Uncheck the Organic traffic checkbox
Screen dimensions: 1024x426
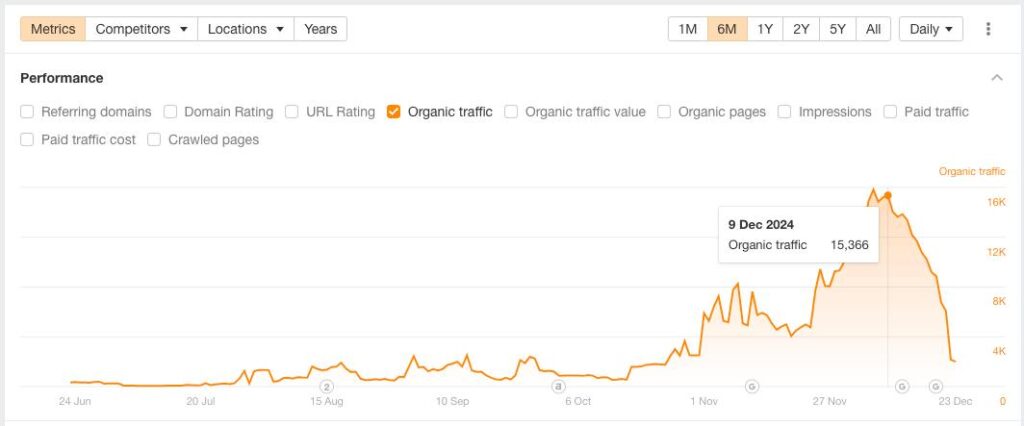(394, 112)
